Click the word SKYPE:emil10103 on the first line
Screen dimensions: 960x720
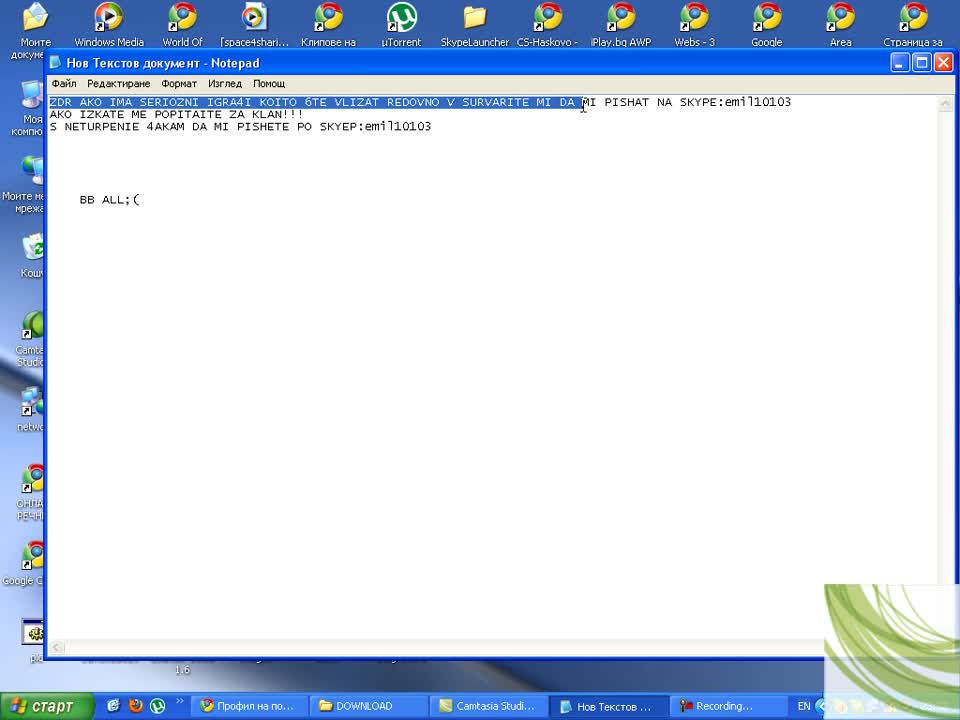(735, 102)
